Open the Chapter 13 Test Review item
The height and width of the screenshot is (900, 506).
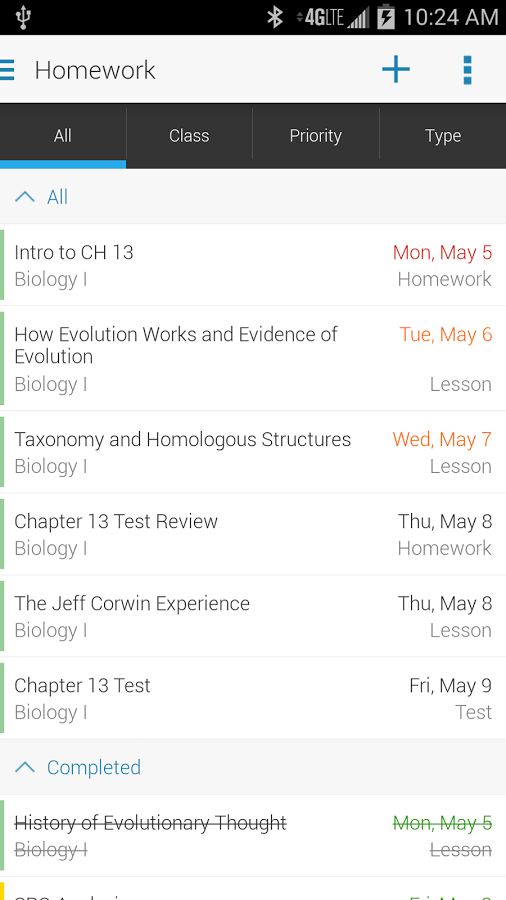tap(253, 534)
